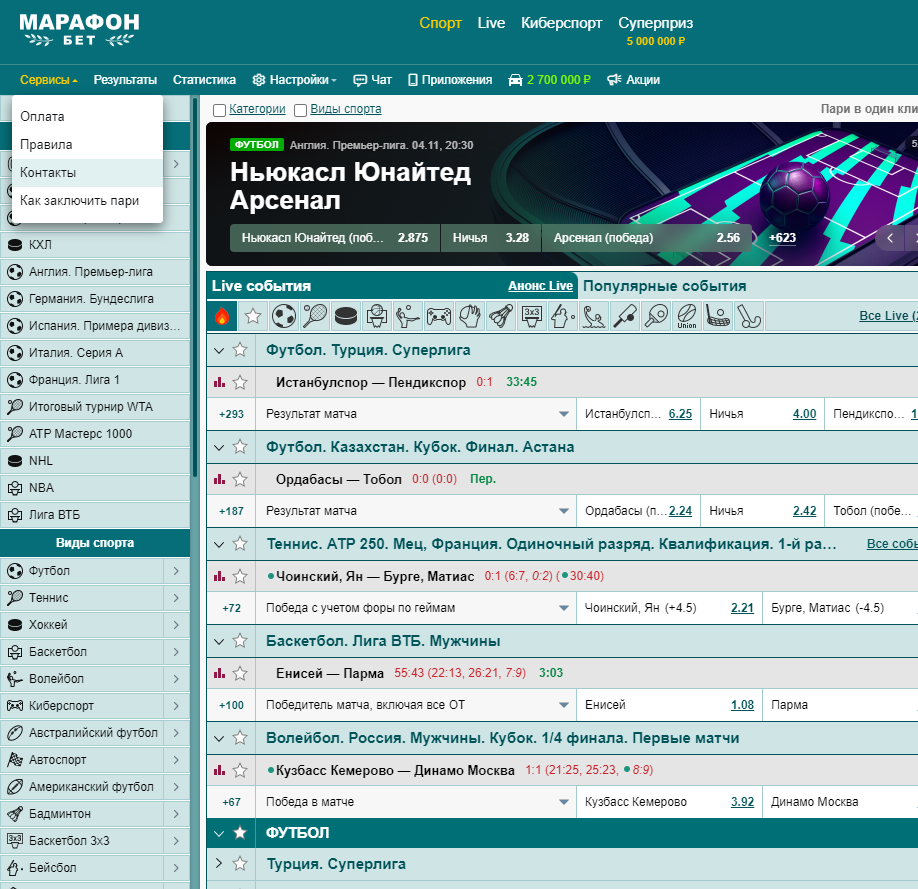Open Победа с учетом форы dropdown

coord(564,608)
